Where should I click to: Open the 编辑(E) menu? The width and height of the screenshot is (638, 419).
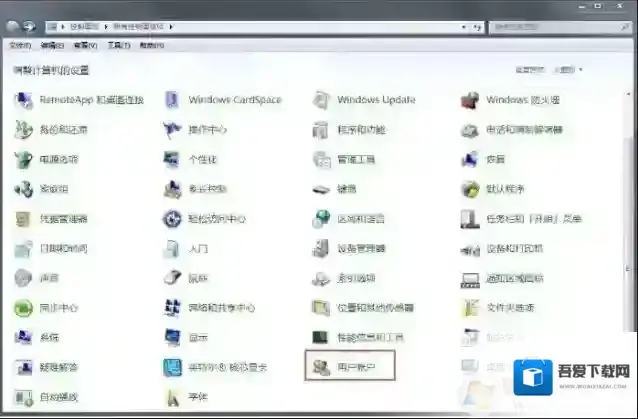point(52,45)
